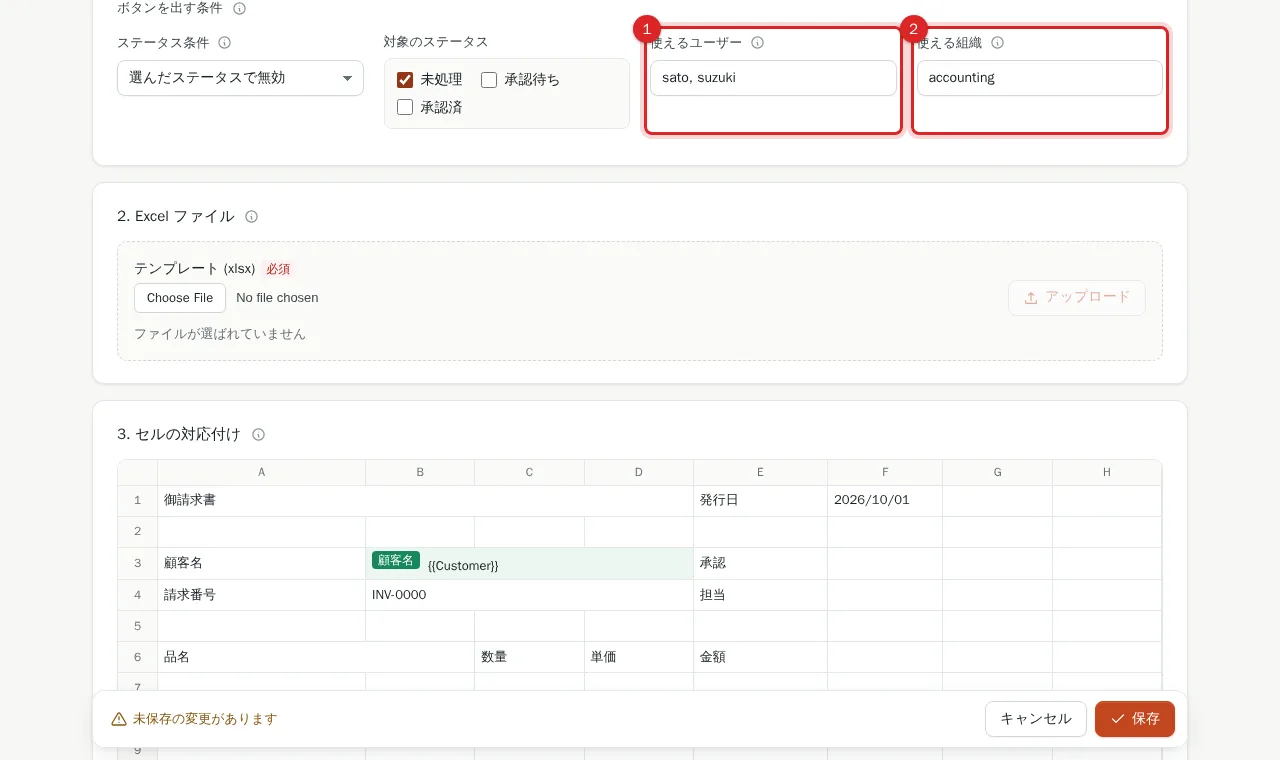
Task: Uncheck the 未処理 status checkbox
Action: (x=405, y=80)
